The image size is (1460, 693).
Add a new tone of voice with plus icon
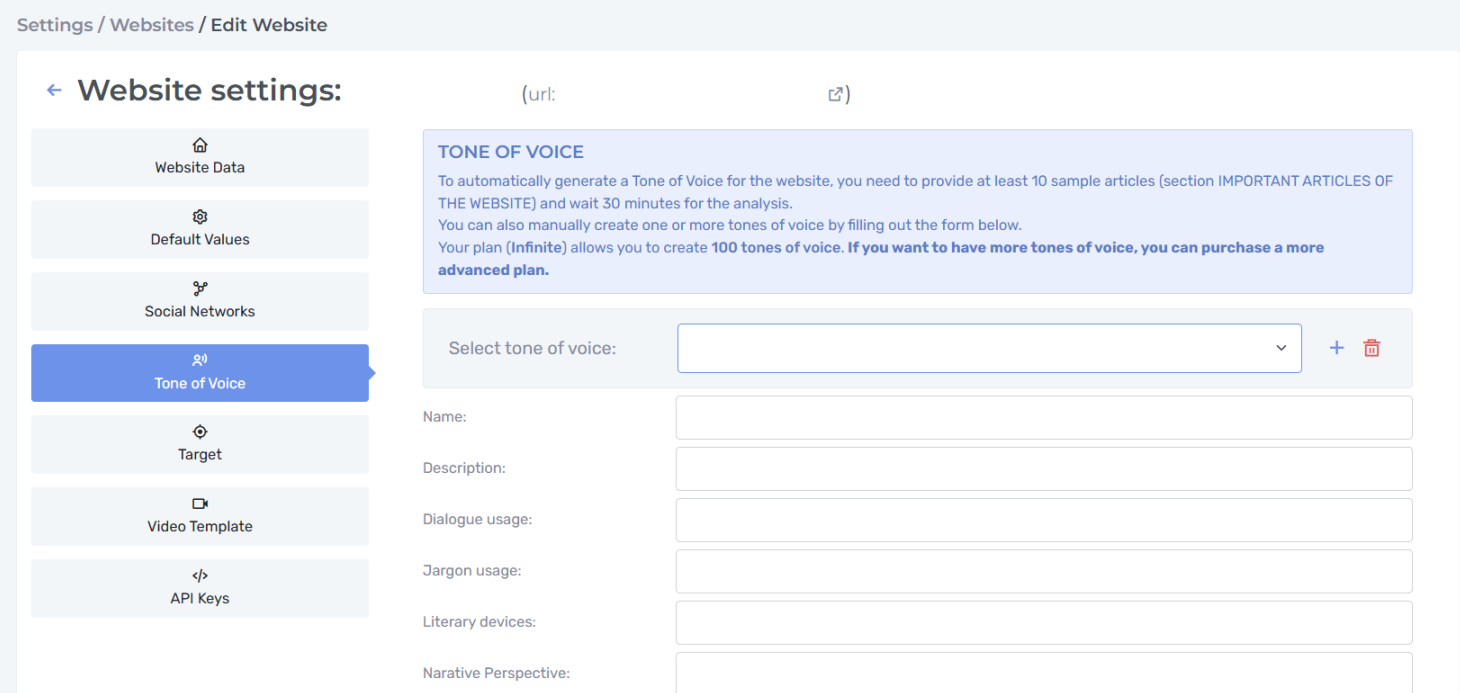(x=1336, y=348)
